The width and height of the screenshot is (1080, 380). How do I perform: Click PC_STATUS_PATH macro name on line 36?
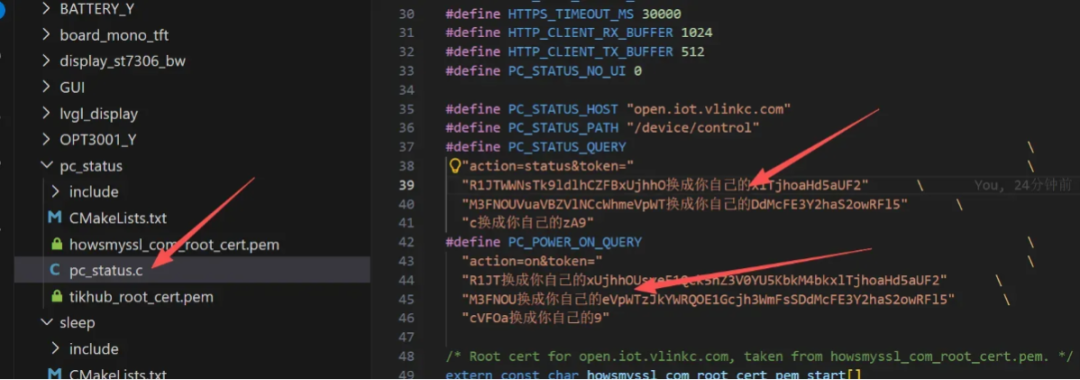coord(564,127)
